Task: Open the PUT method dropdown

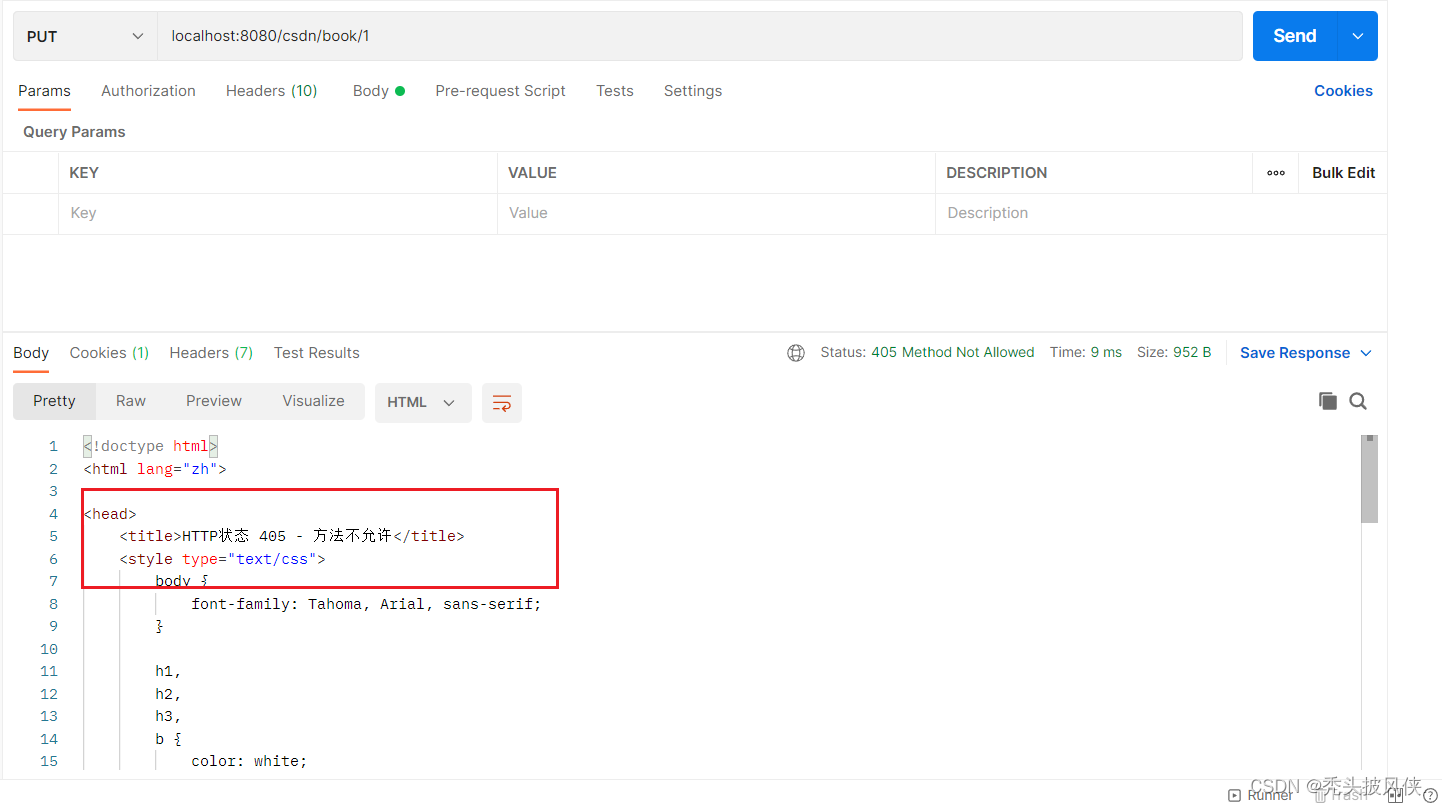Action: [x=84, y=36]
